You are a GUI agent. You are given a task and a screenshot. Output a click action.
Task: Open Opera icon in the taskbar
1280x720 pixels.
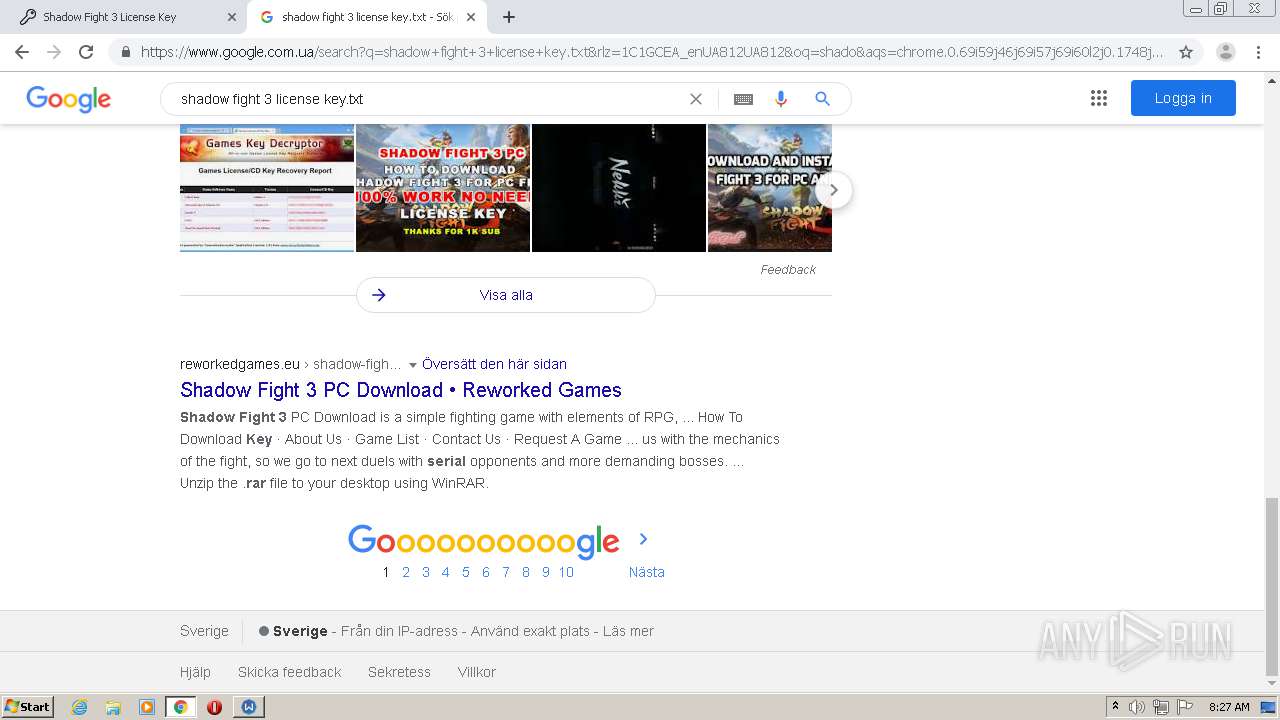[x=214, y=707]
